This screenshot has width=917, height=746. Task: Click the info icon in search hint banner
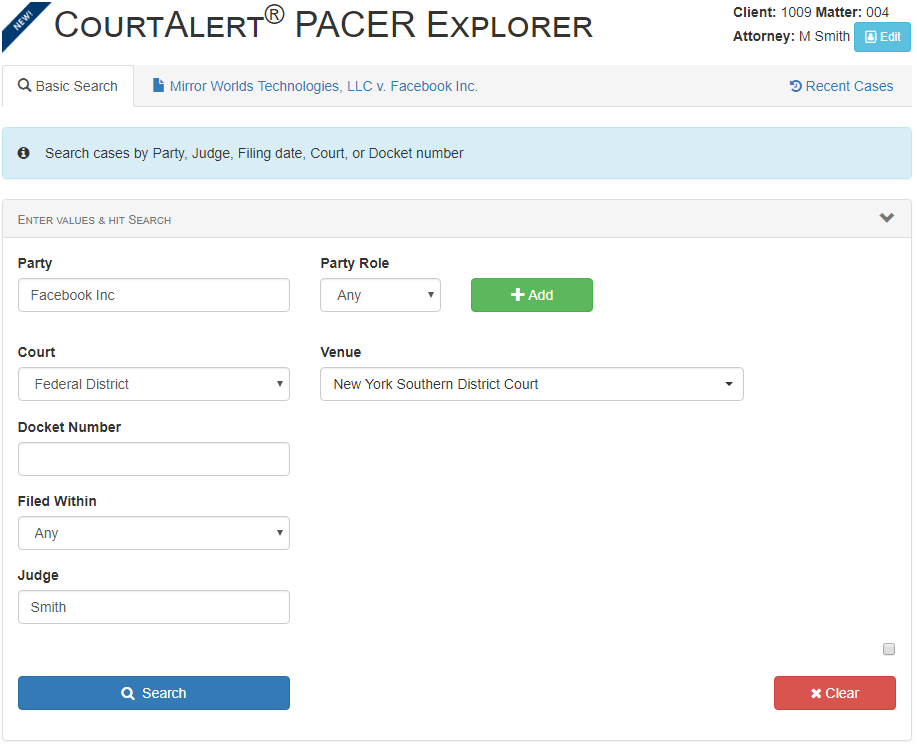tap(23, 153)
